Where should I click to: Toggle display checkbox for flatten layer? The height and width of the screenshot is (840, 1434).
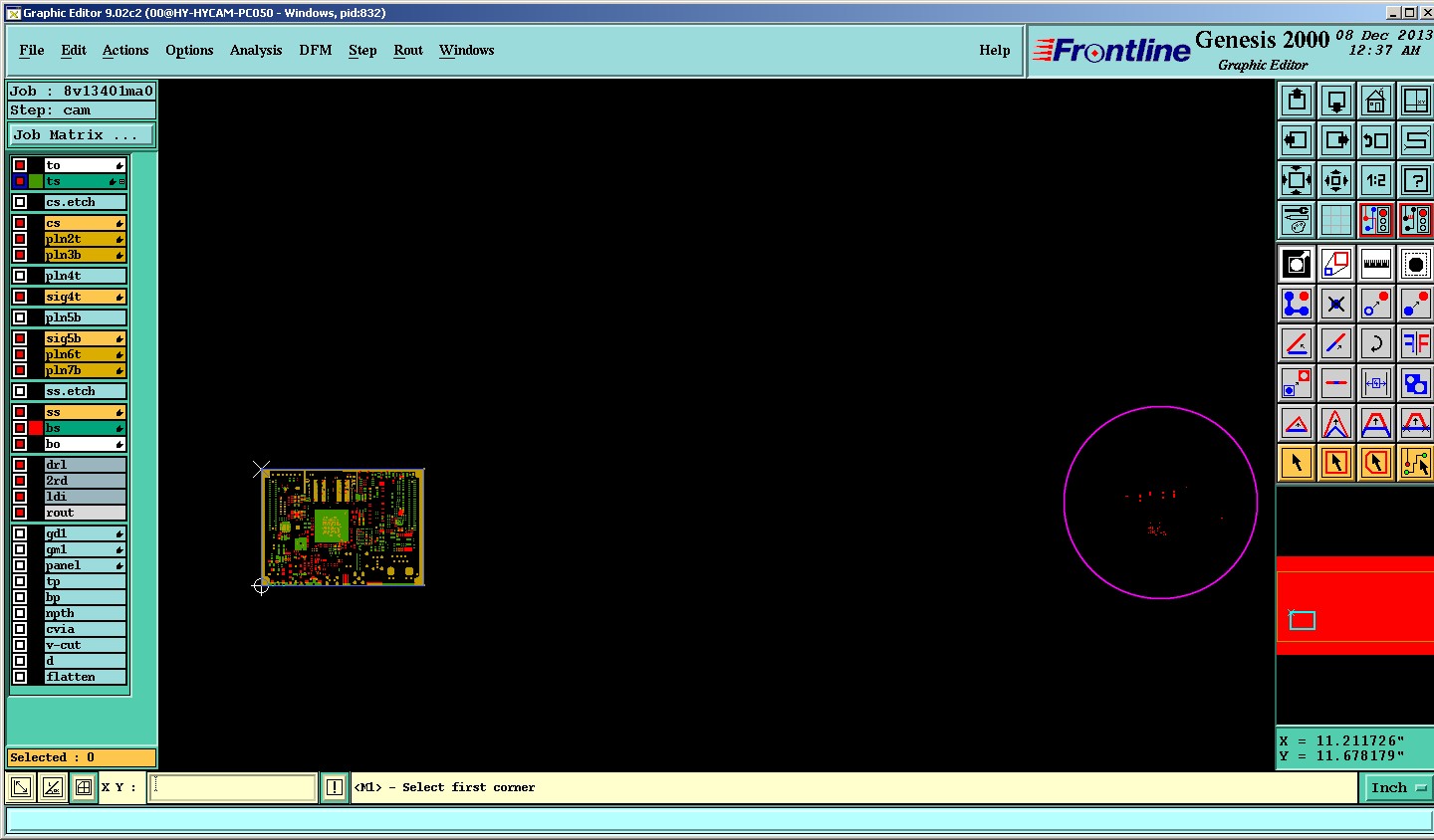click(20, 677)
